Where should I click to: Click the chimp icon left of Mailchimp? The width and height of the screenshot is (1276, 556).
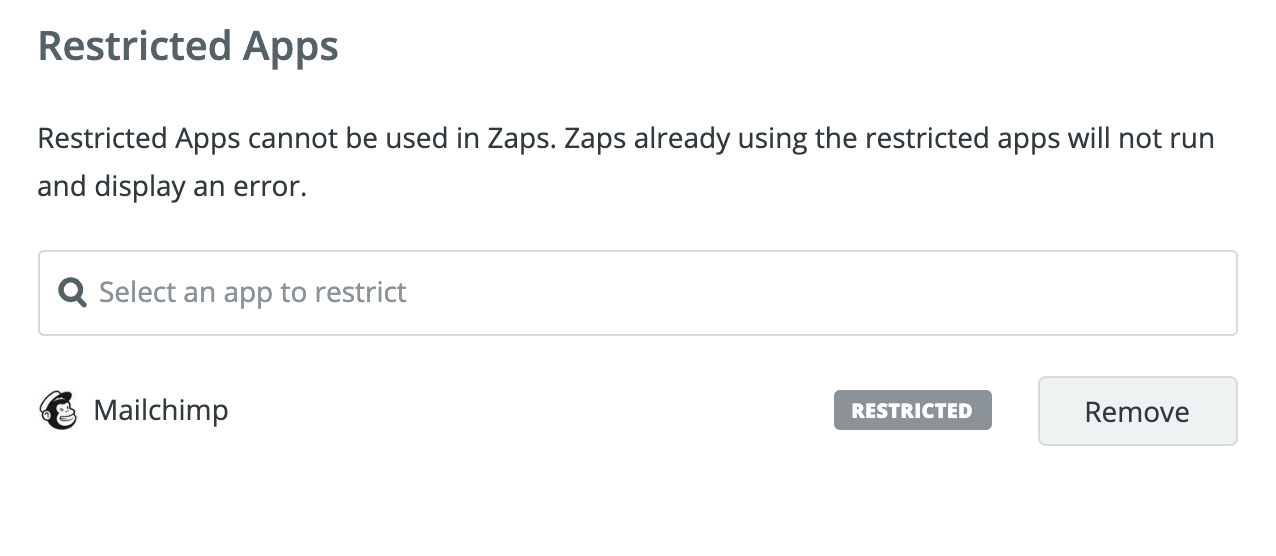[x=58, y=410]
